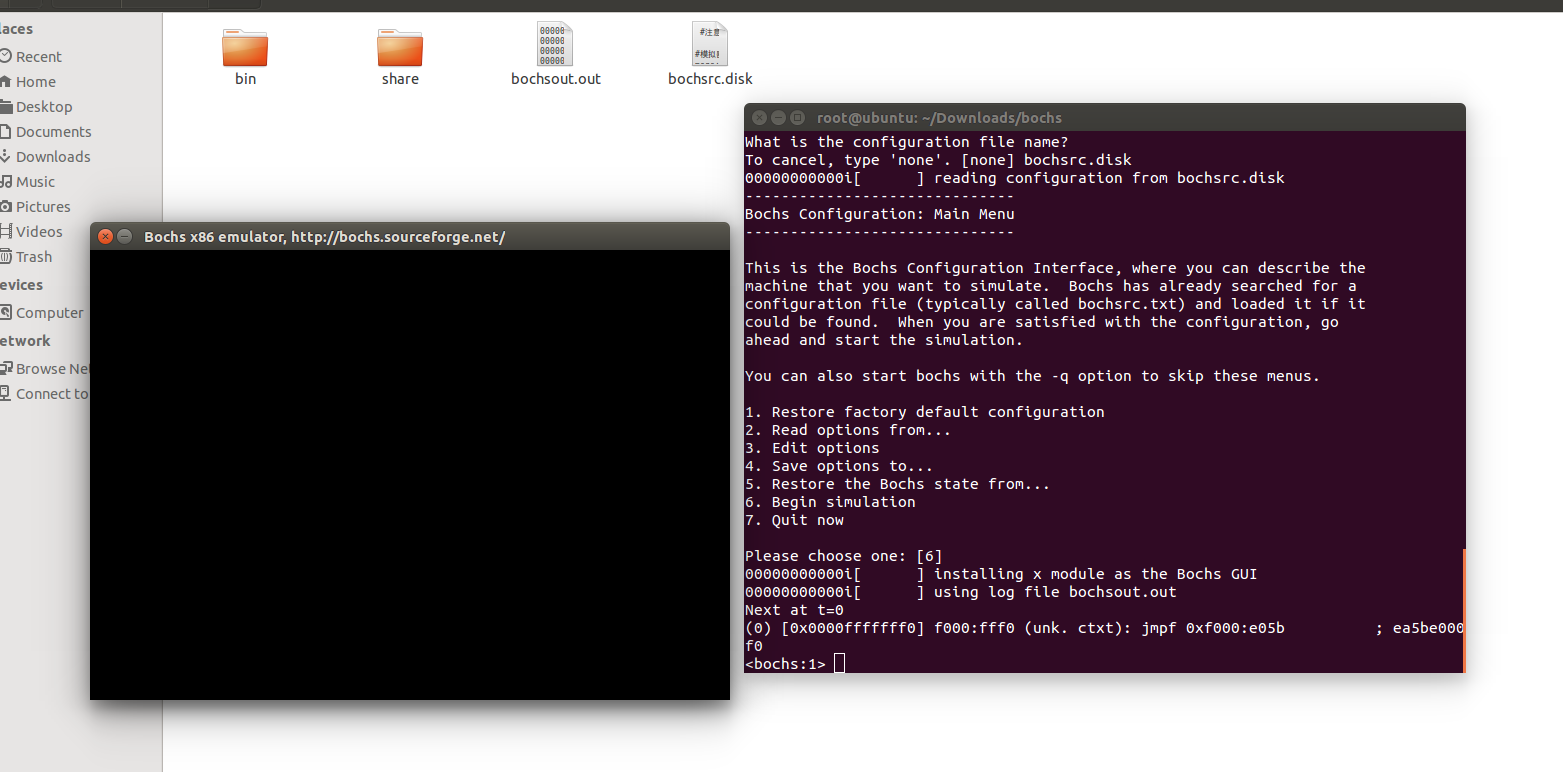Click 'Next at t=0' terminal line
1563x772 pixels.
(x=794, y=610)
